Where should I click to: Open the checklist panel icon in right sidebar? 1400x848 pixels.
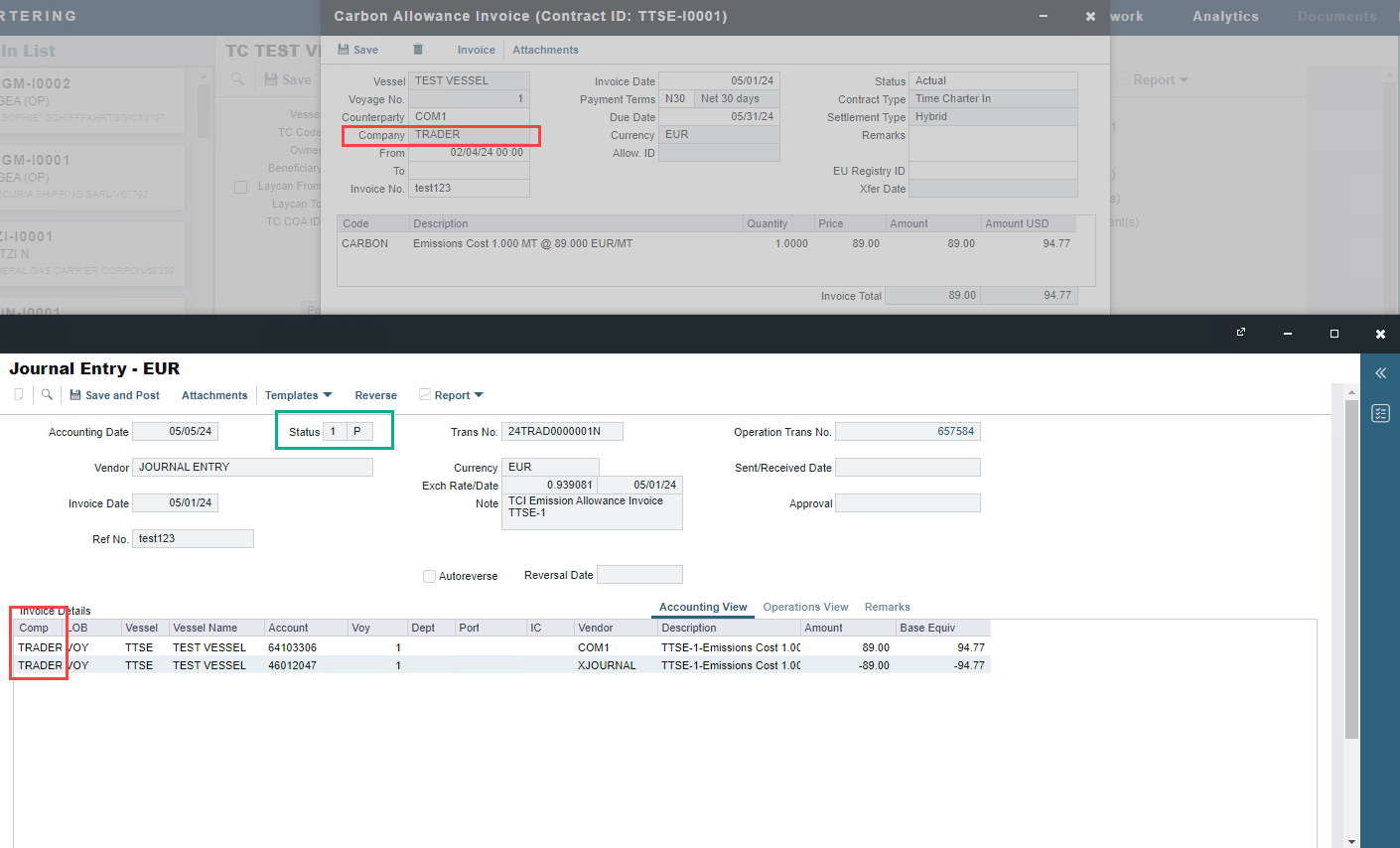coord(1380,413)
